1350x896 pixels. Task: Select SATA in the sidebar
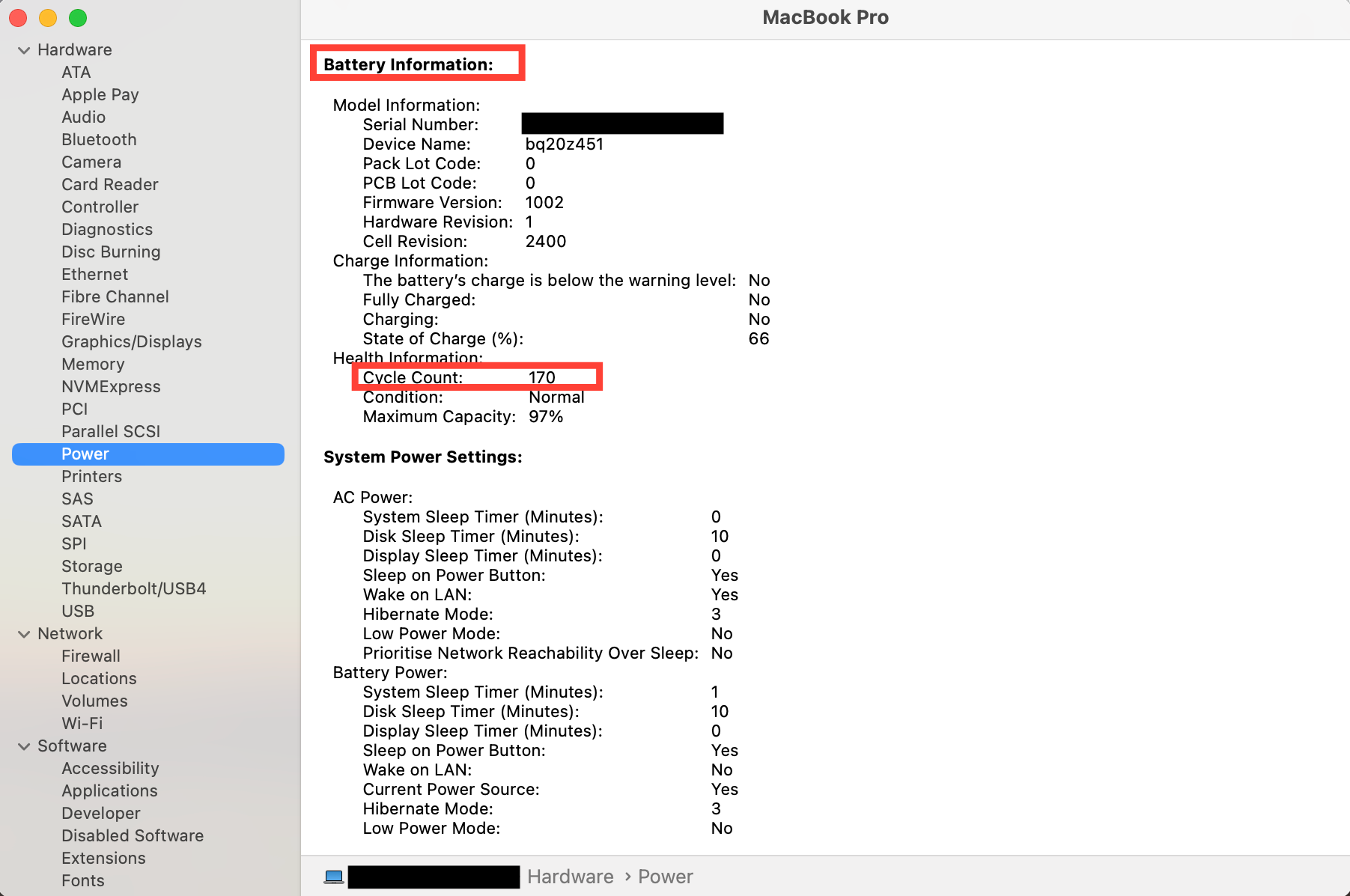[82, 522]
